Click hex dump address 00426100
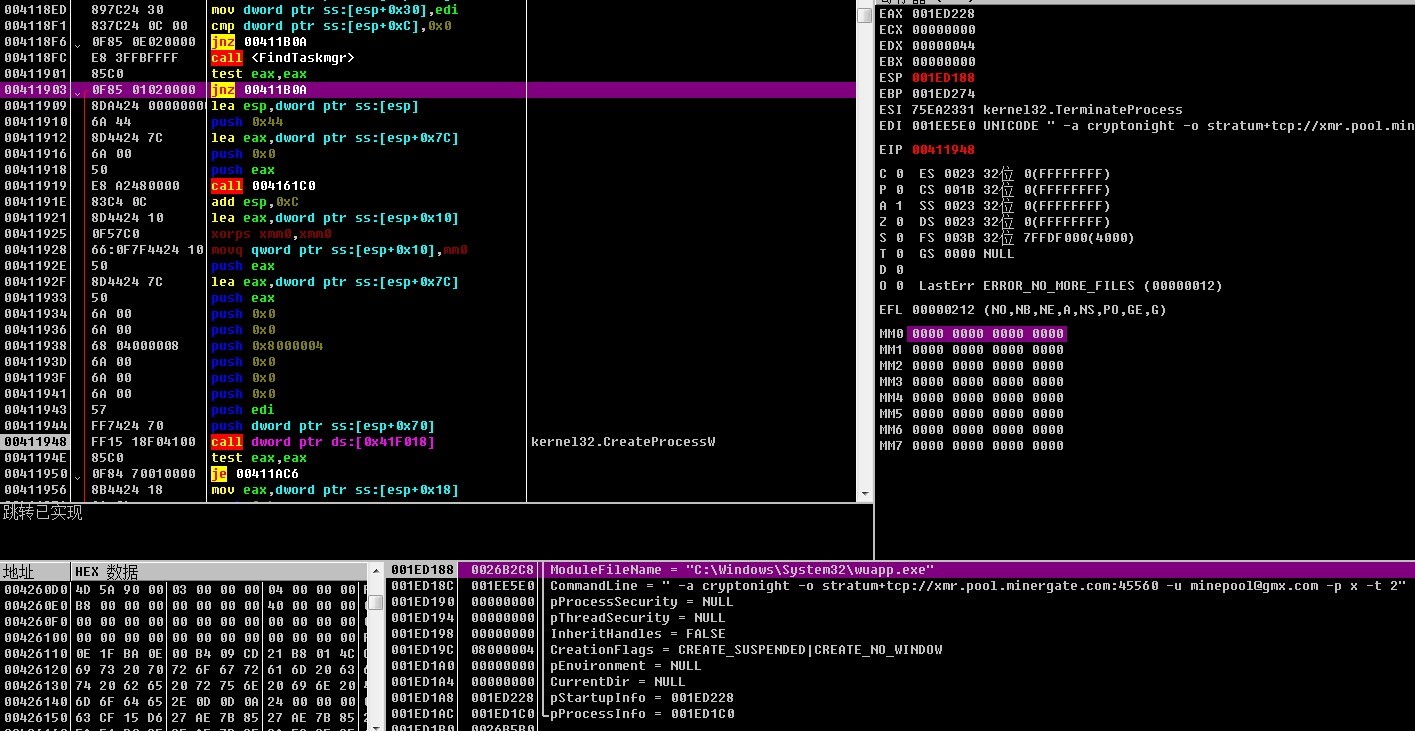 coord(35,638)
